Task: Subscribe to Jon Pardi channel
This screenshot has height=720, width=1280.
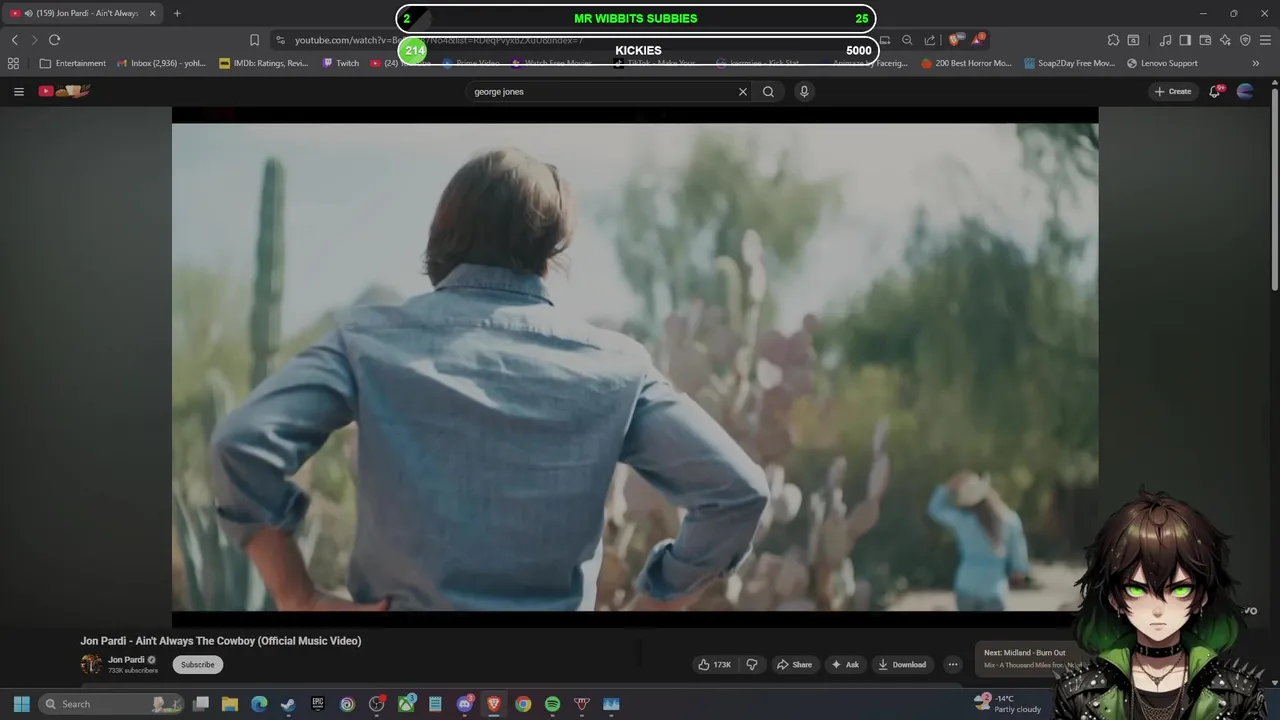Action: click(x=198, y=664)
